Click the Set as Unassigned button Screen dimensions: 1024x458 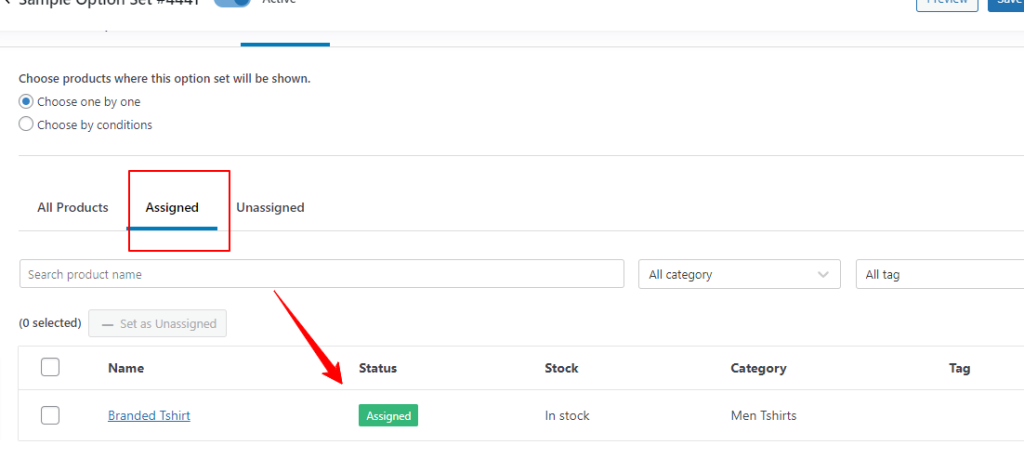[x=157, y=323]
